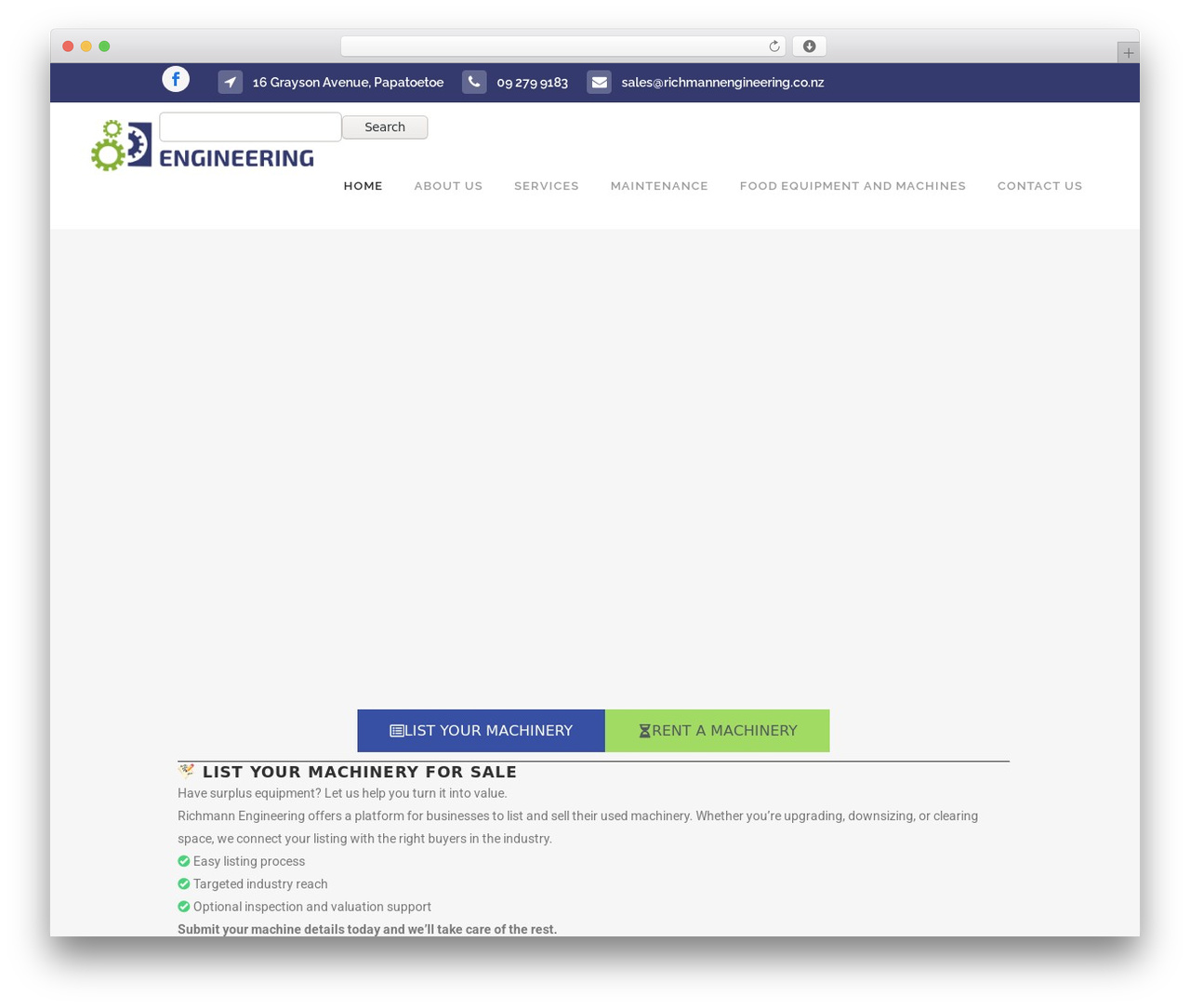
Task: Select the Rent a Machinery tab
Action: pos(718,731)
